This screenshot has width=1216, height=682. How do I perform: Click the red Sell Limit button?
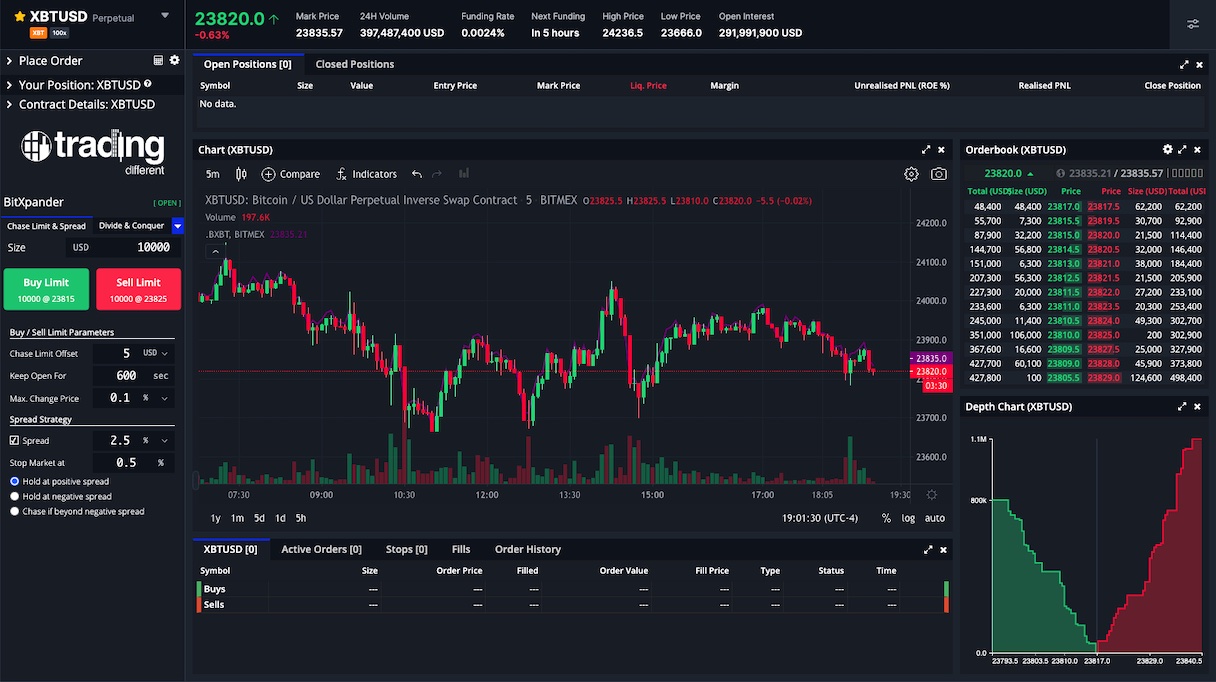tap(137, 288)
